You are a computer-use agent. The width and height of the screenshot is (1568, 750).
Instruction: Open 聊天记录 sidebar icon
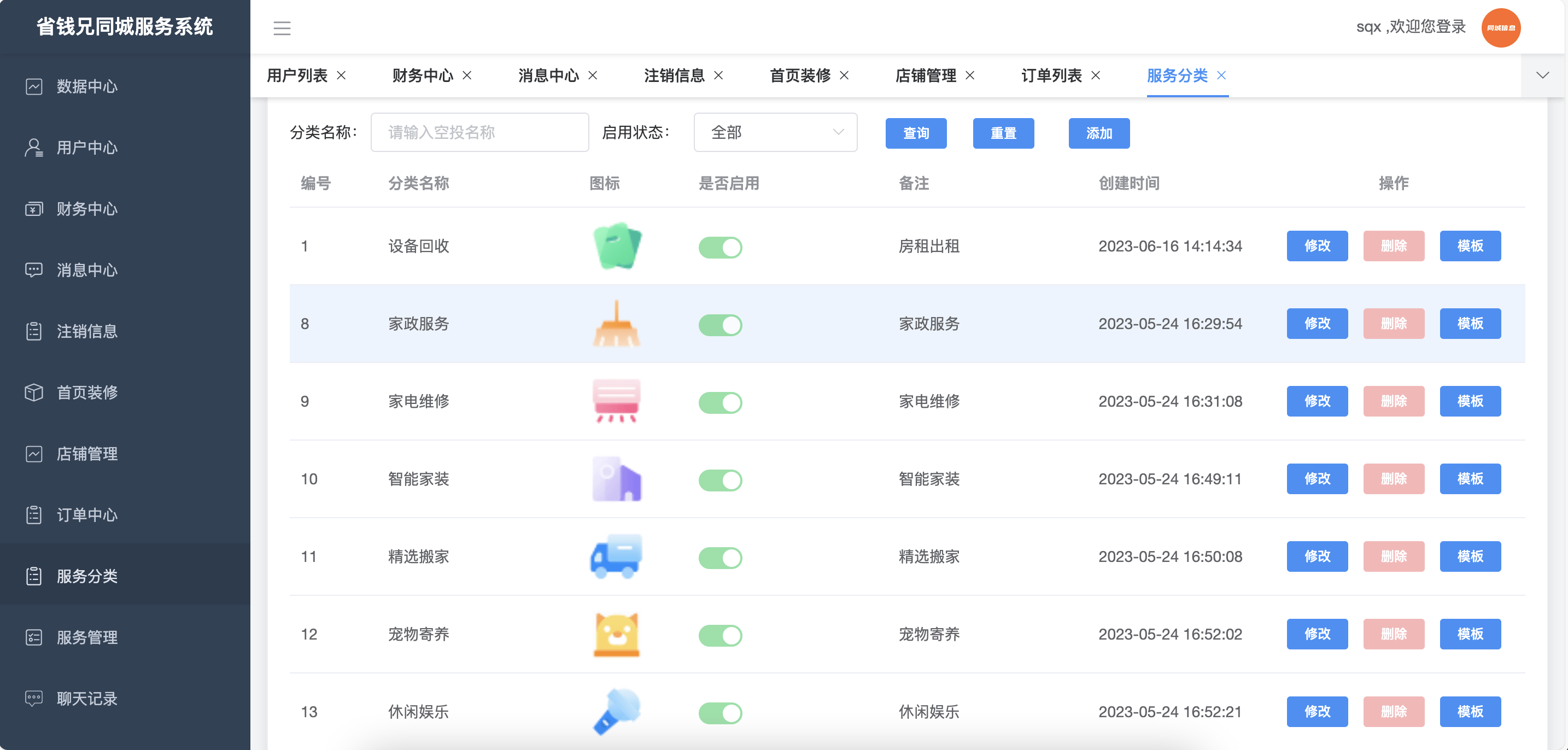click(x=34, y=698)
